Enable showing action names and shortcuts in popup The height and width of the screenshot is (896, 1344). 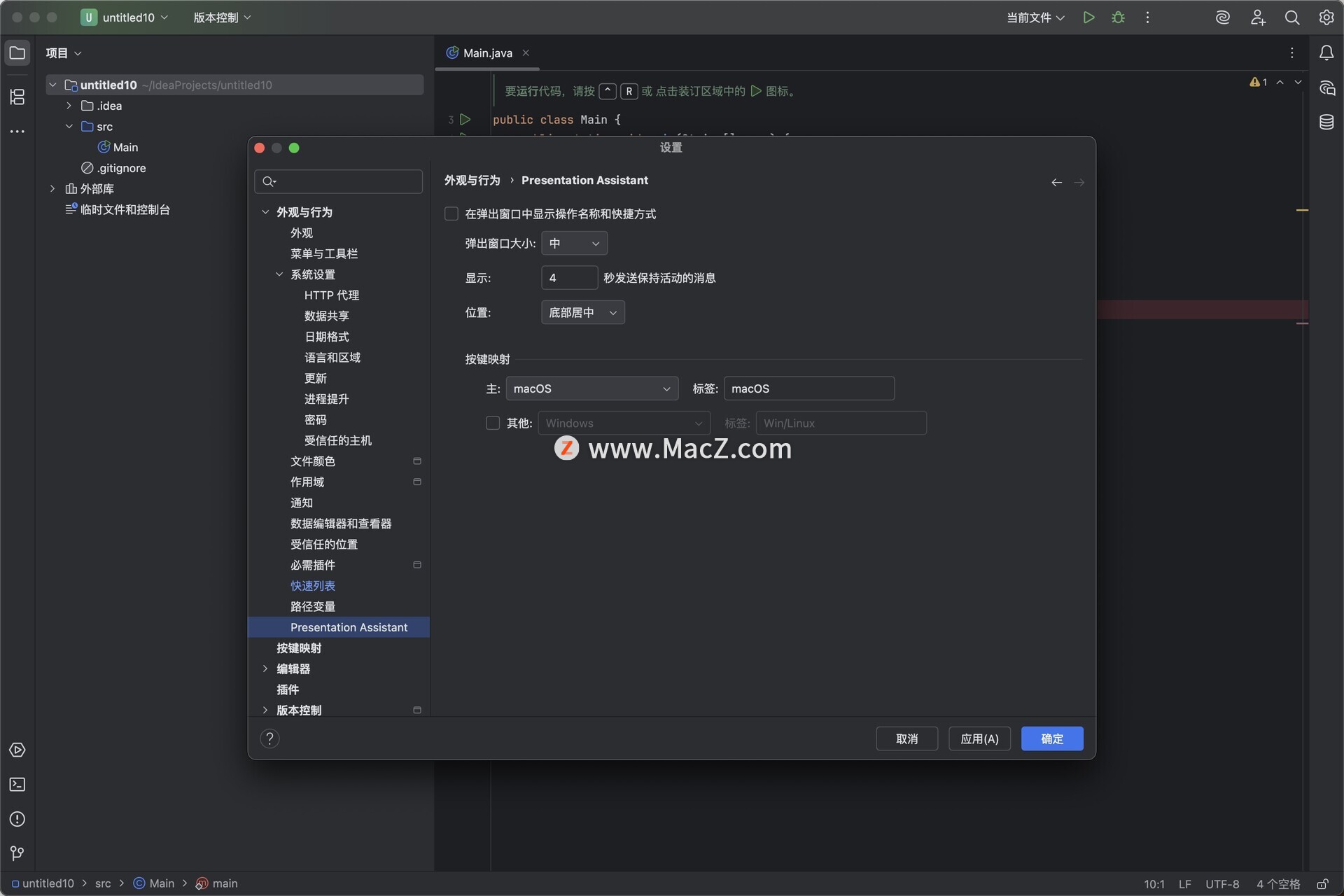click(x=451, y=213)
